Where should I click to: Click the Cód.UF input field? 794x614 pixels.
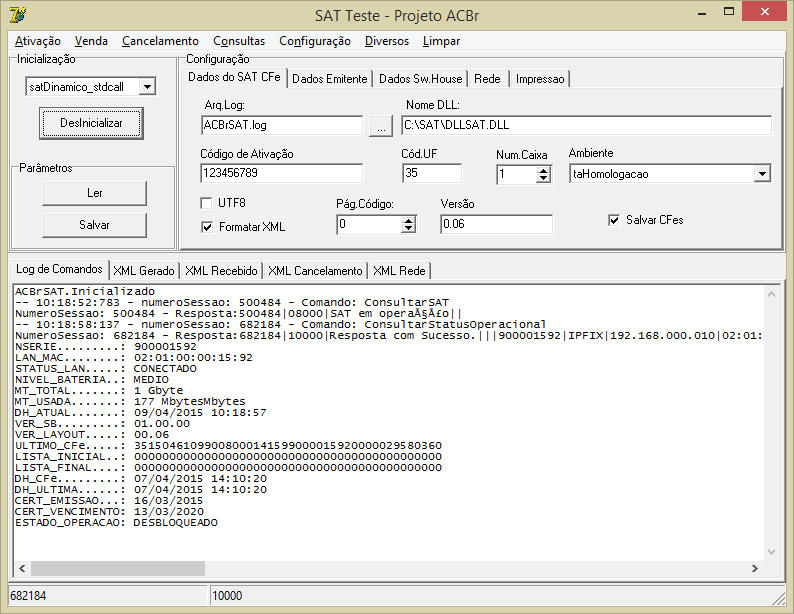point(432,173)
